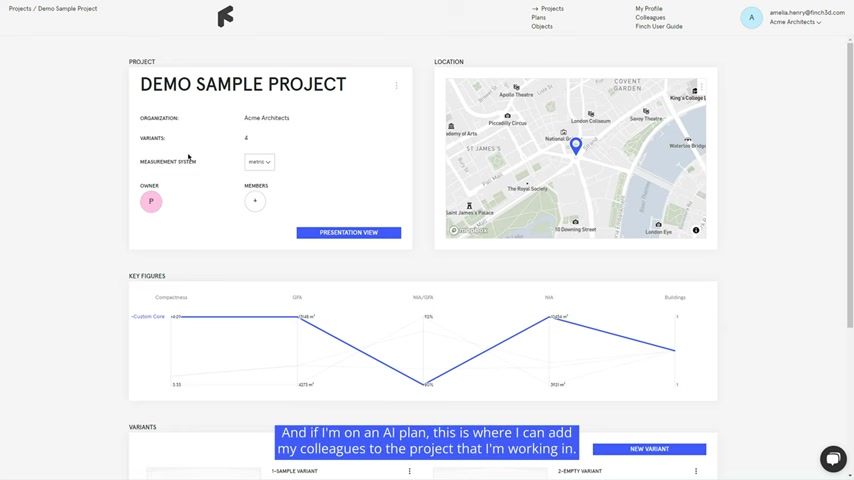Open the metric measurement system dropdown
The width and height of the screenshot is (854, 480).
point(259,162)
